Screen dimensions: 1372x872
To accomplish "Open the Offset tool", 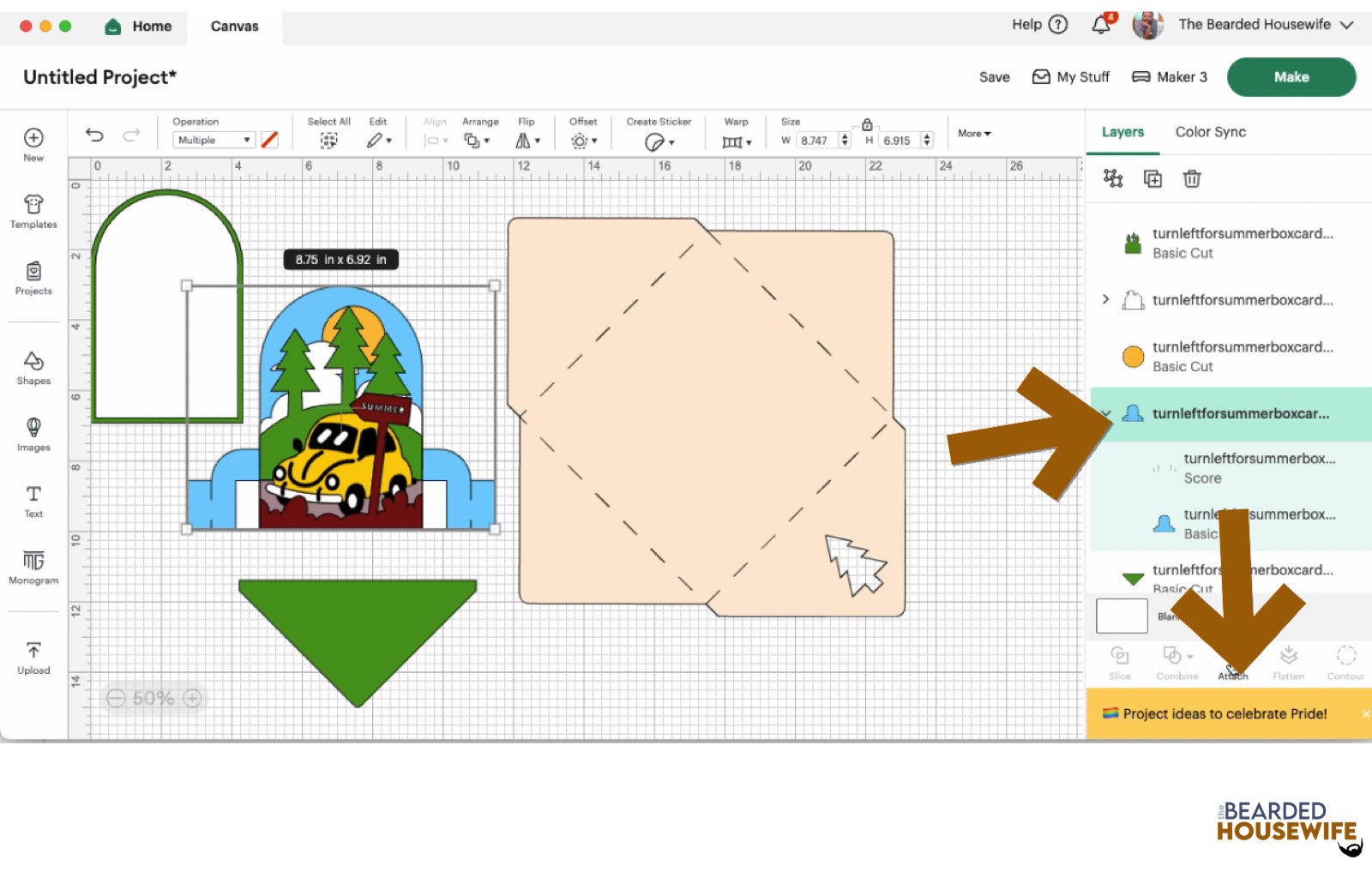I will point(583,141).
